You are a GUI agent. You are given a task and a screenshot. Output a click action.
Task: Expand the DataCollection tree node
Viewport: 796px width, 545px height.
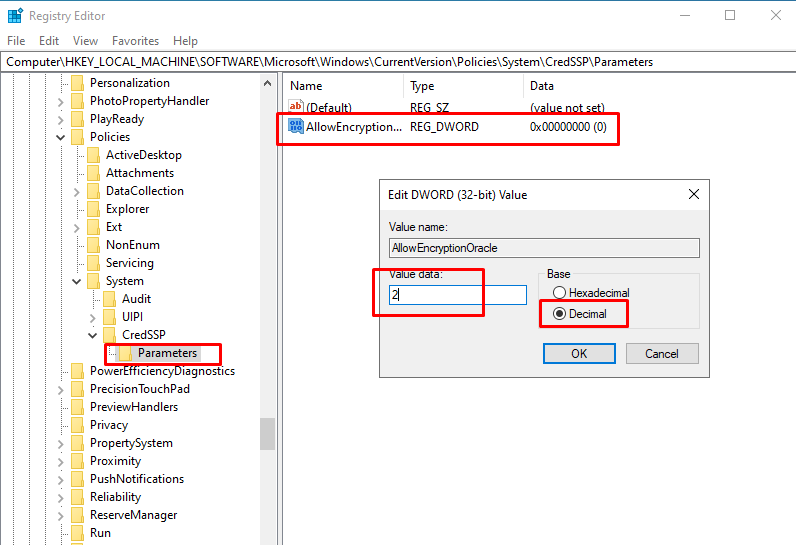click(x=77, y=192)
